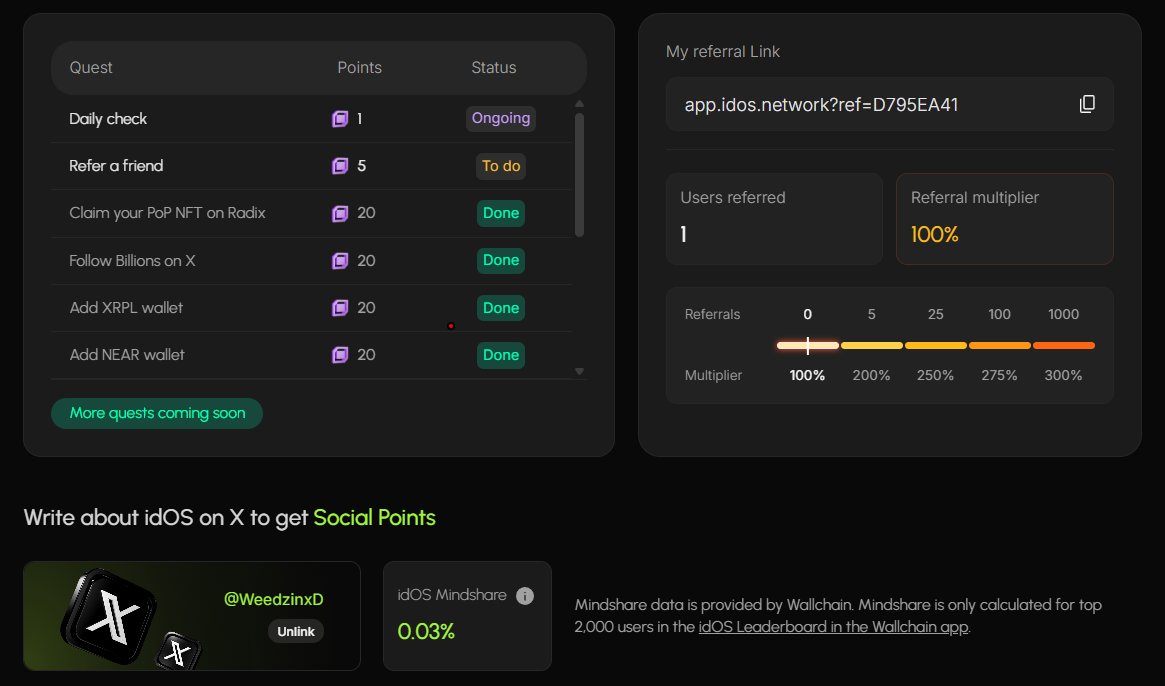Click the To do status badge for Refer a friend
Screen dimensions: 1165x686
pyautogui.click(x=501, y=166)
